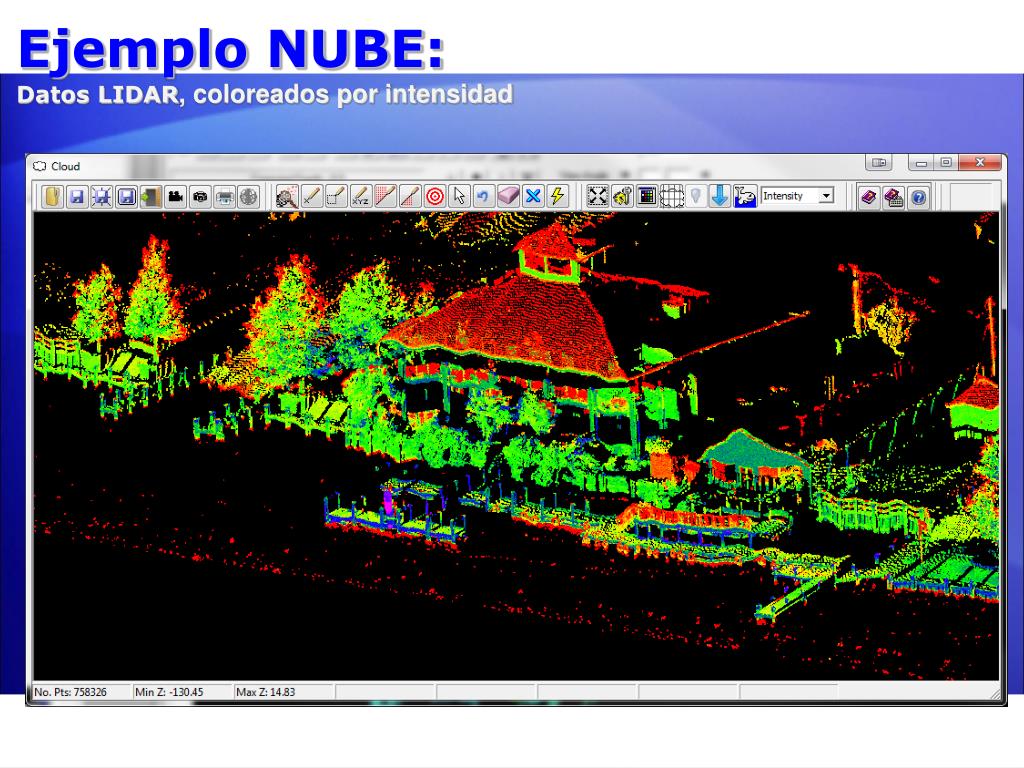Click the dashed grid cloud icon
Viewport: 1024px width, 768px height.
[x=671, y=196]
